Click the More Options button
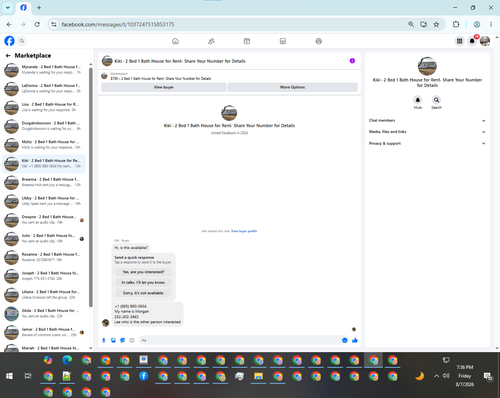Image resolution: width=500 pixels, height=398 pixels. coord(293,87)
